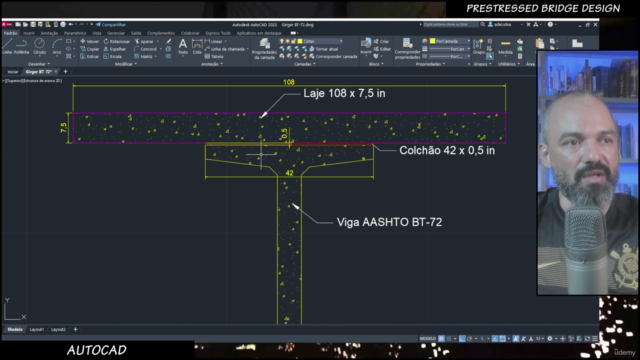Click the yellow Cotas layer color swatch
Viewport: 640px width, 360px height.
point(300,41)
